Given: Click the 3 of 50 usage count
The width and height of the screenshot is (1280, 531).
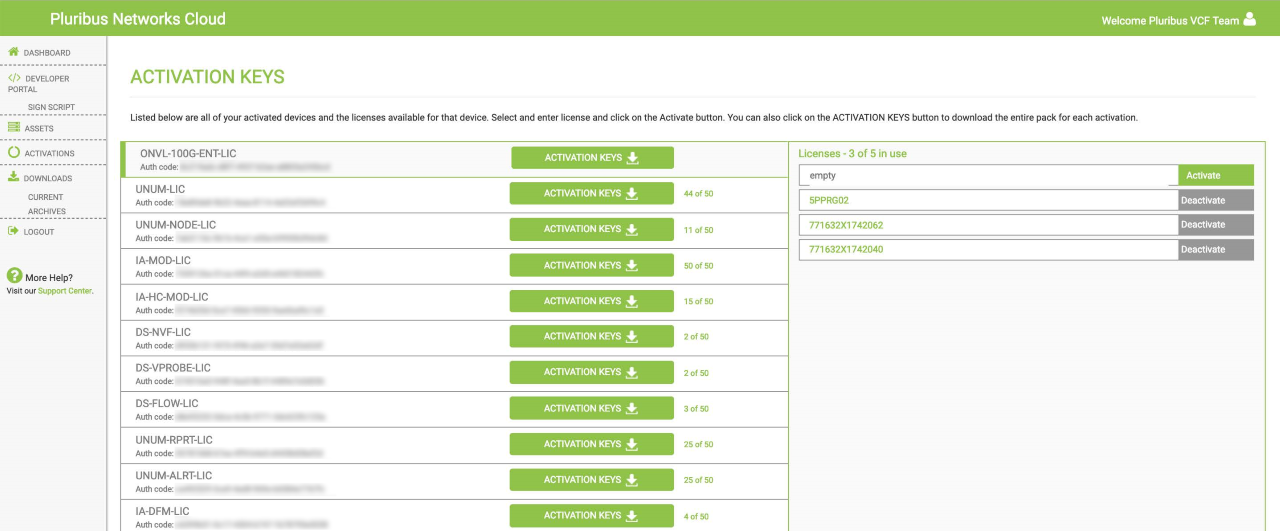Looking at the screenshot, I should point(696,409).
